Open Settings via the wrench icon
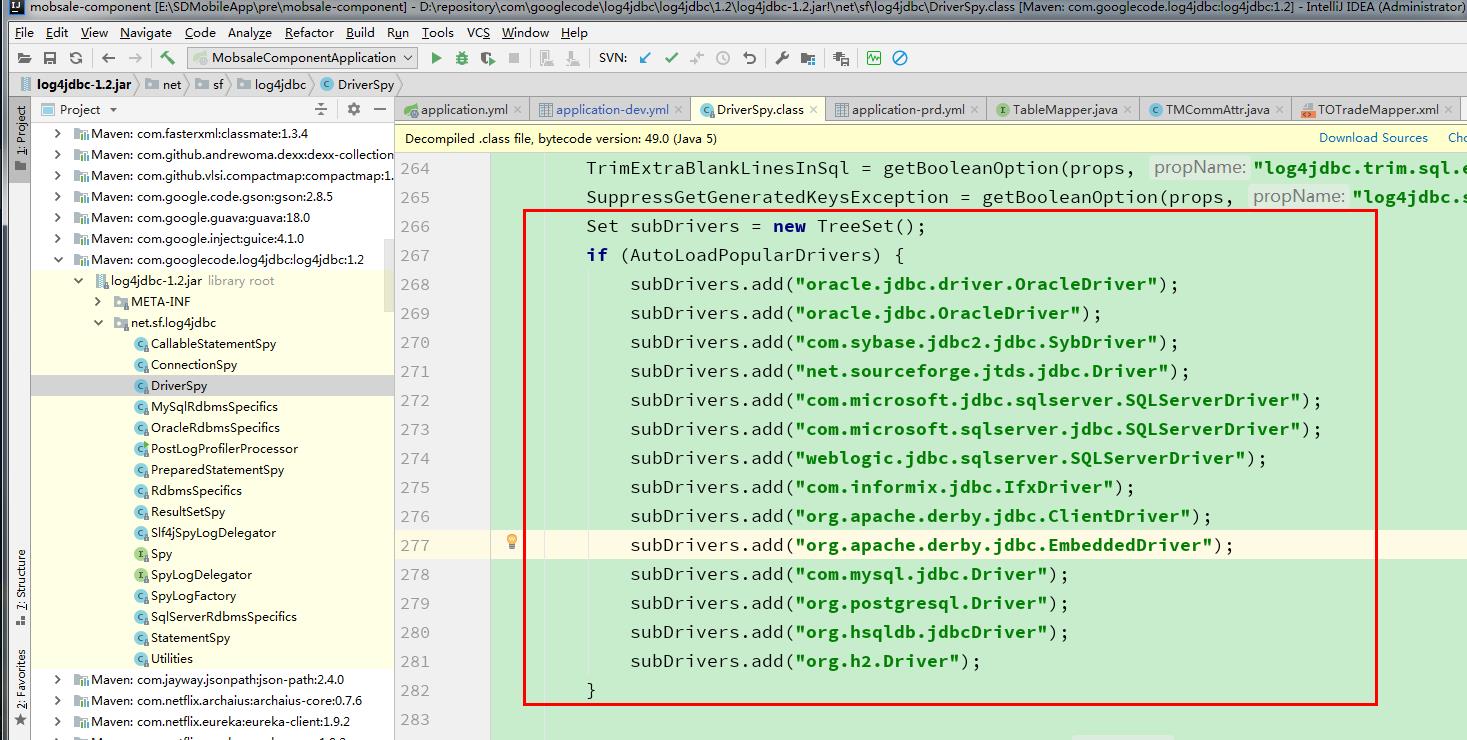Viewport: 1467px width, 740px height. 783,57
